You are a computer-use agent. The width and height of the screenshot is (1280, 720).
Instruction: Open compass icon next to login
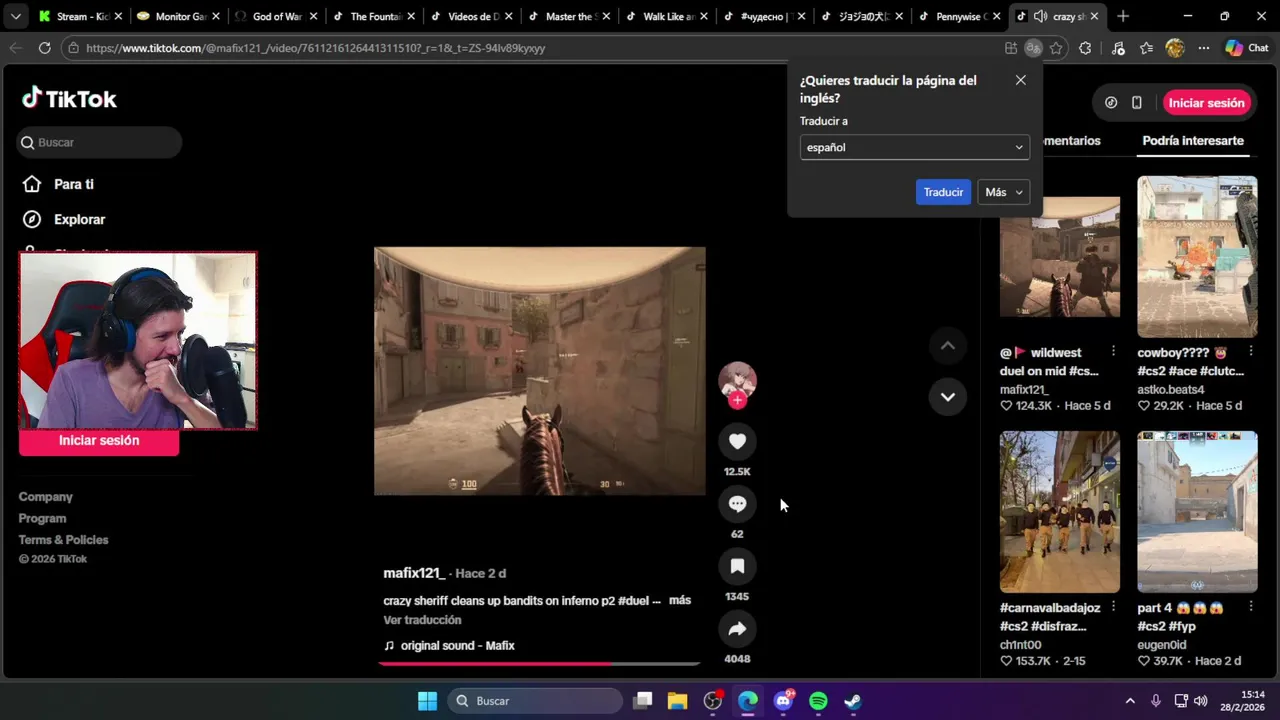(1111, 102)
